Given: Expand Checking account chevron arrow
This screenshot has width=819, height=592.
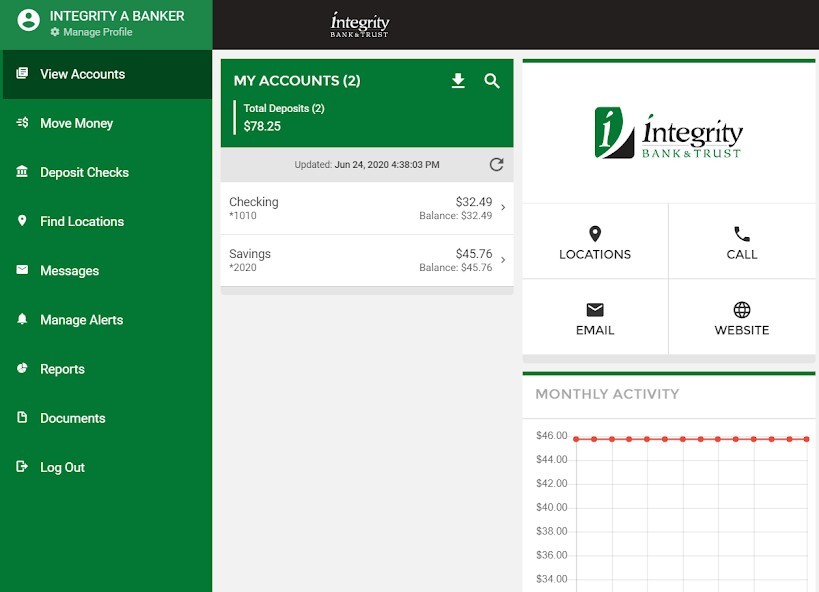Looking at the screenshot, I should tap(503, 207).
